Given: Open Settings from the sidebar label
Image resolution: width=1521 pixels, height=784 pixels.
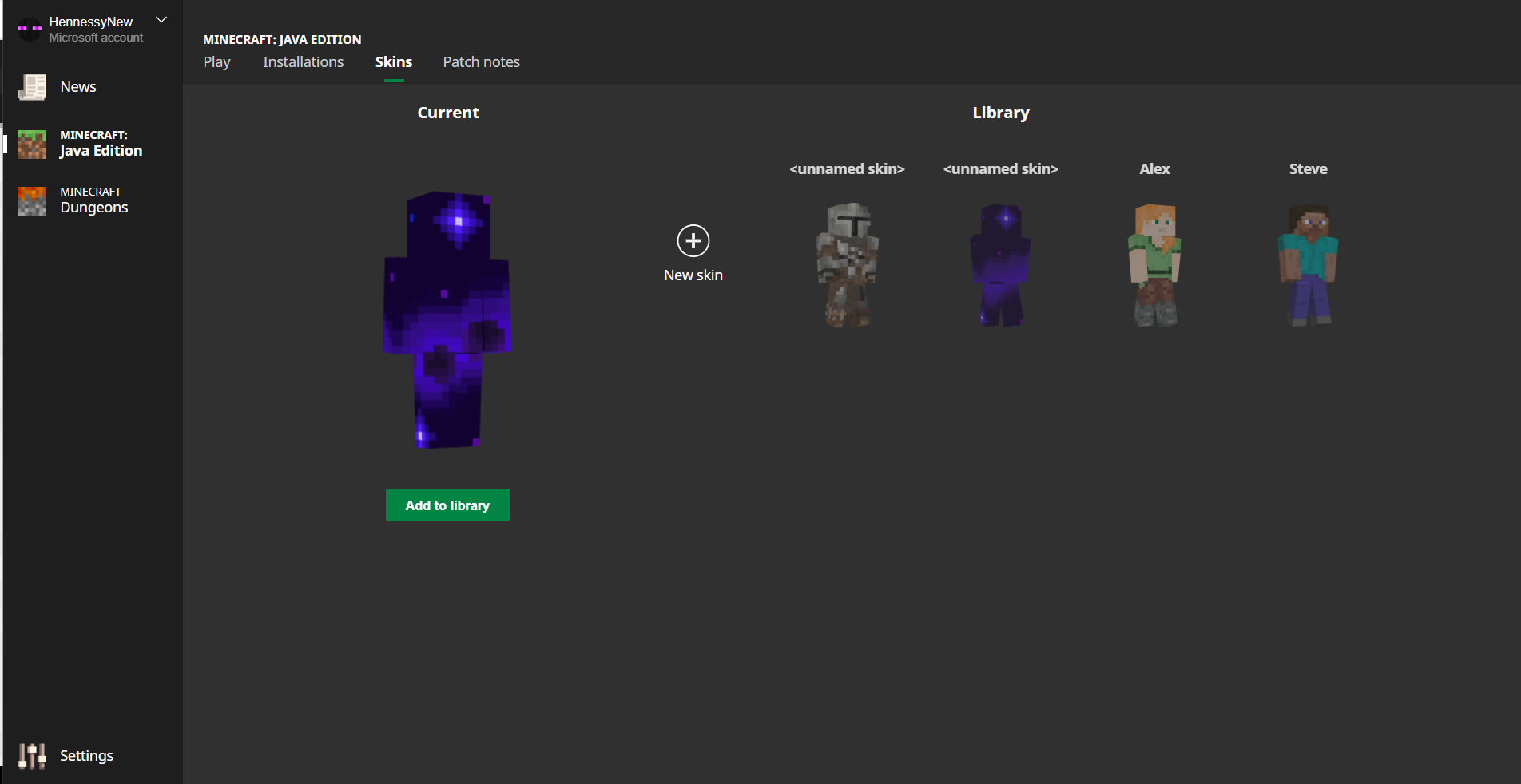Looking at the screenshot, I should tap(86, 755).
